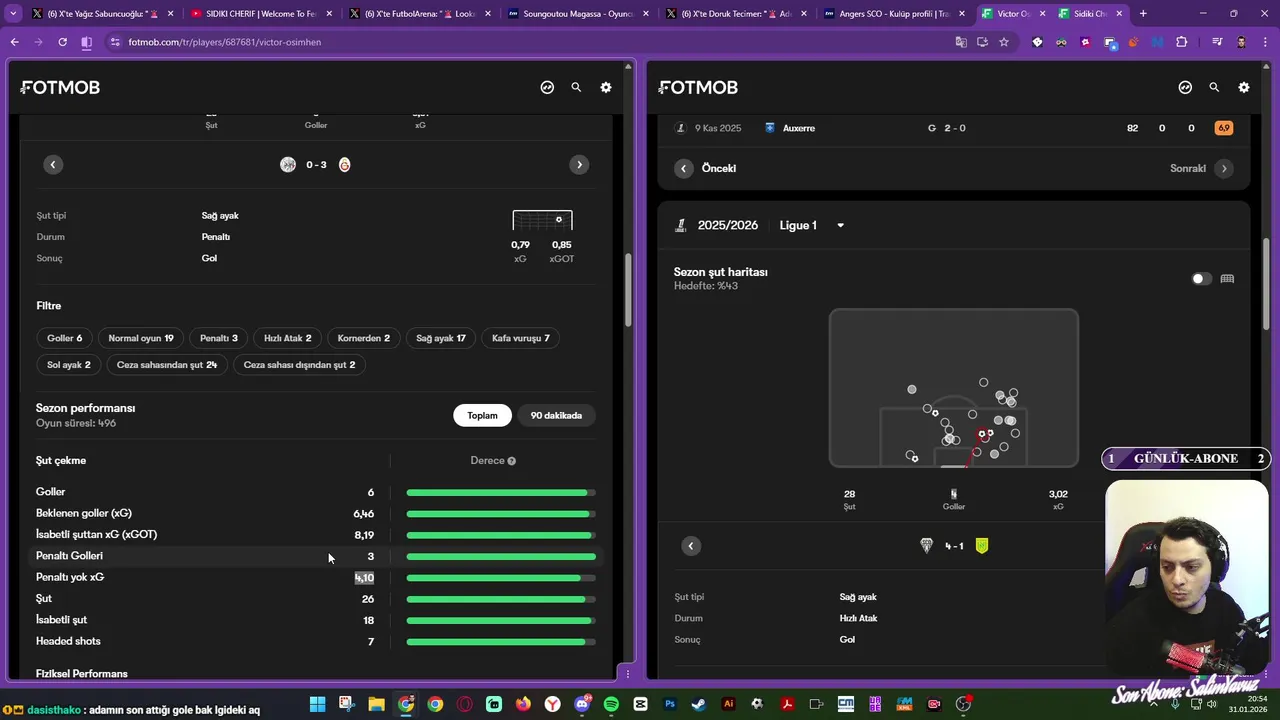Toggle Kornerden 2 filter chip
Viewport: 1280px width, 720px height.
click(x=364, y=338)
